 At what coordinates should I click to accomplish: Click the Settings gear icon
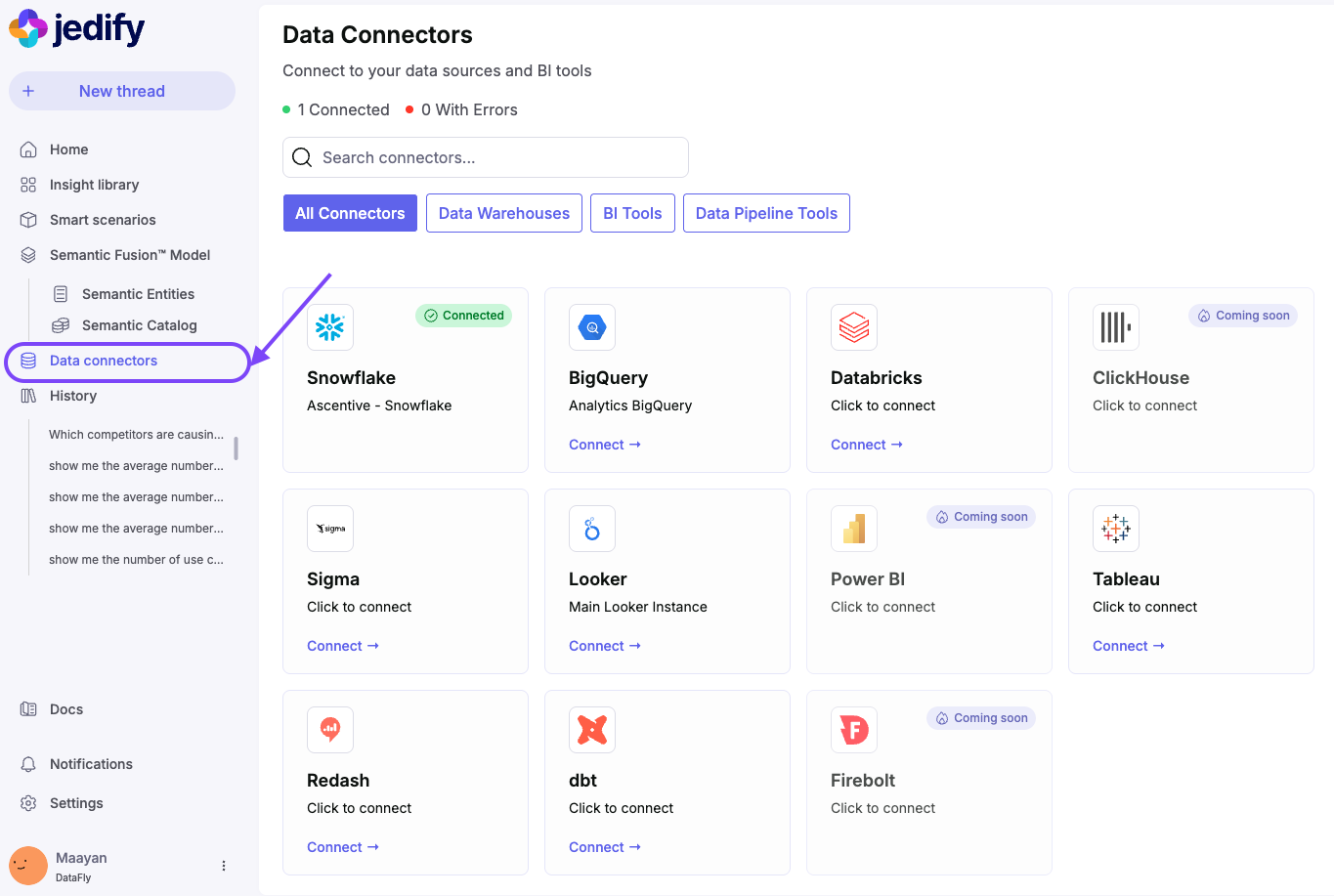click(28, 803)
